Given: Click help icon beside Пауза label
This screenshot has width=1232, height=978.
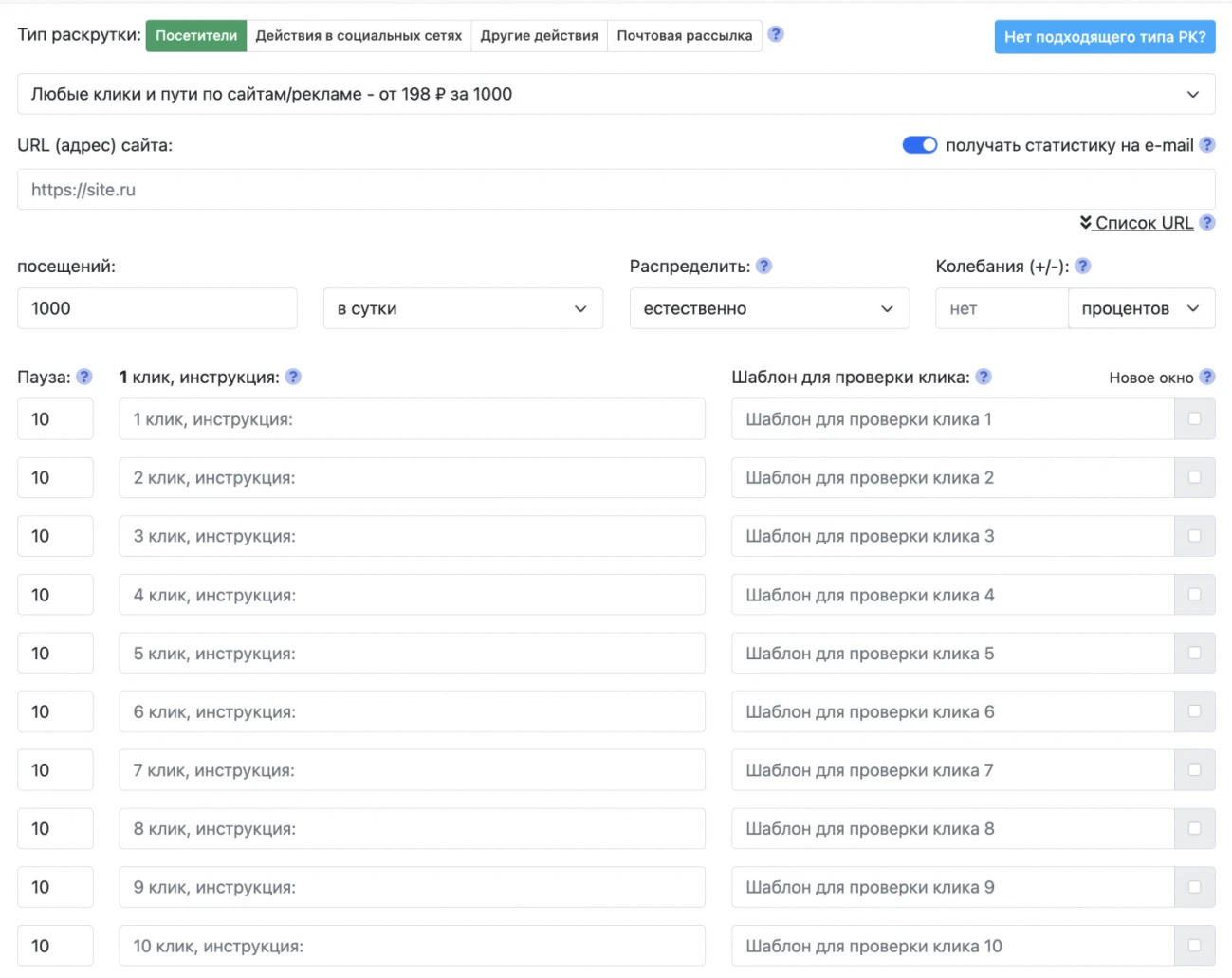Looking at the screenshot, I should (84, 377).
